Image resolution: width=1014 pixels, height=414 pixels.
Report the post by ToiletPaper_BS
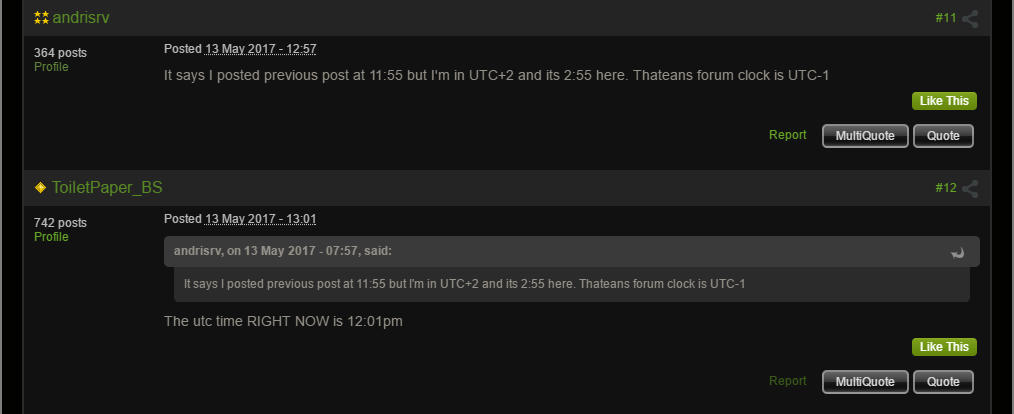point(787,381)
